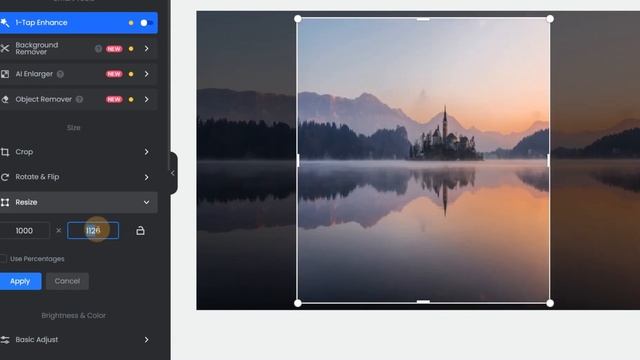
Task: Open the Basic Adjust tool
Action: (x=78, y=340)
